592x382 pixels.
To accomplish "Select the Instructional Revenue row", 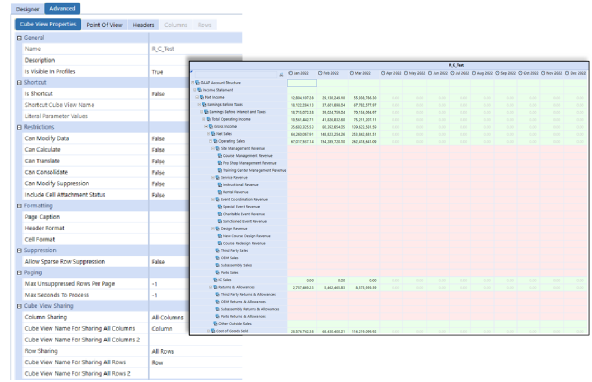I will [x=240, y=185].
